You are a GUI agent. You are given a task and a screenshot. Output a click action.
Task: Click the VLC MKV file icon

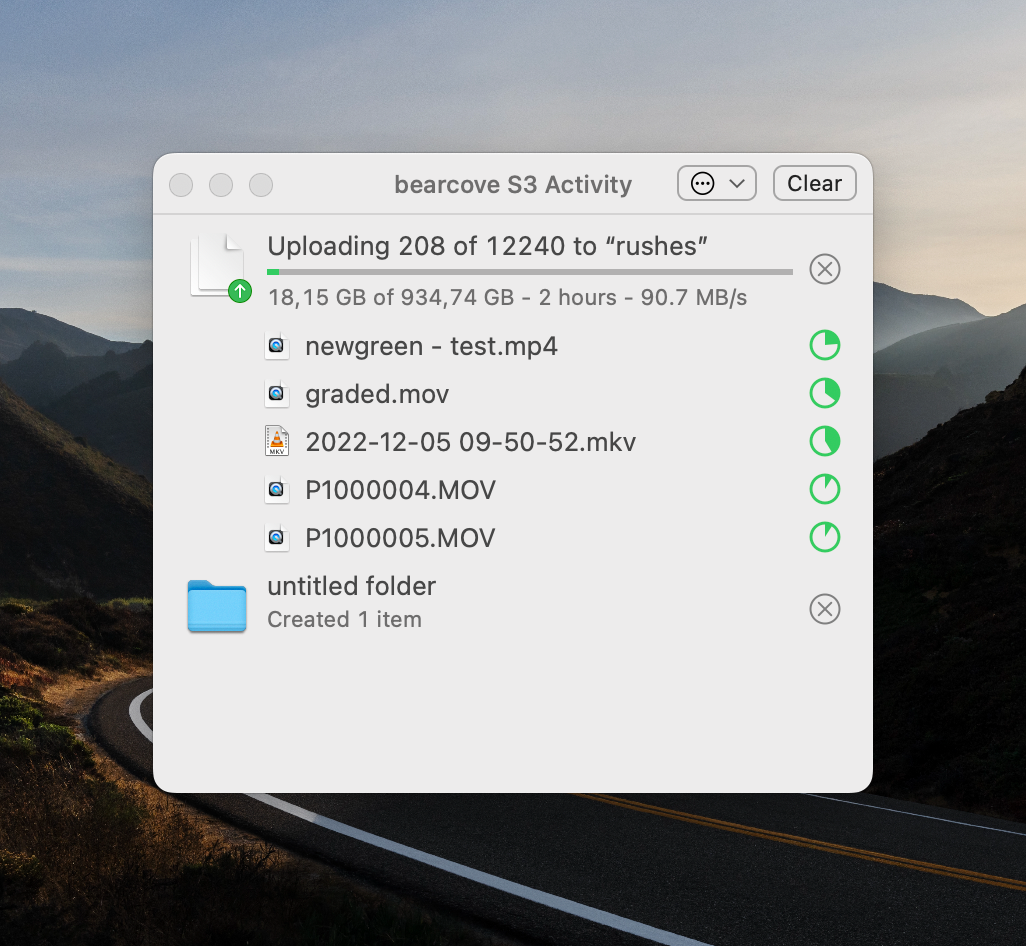point(277,441)
